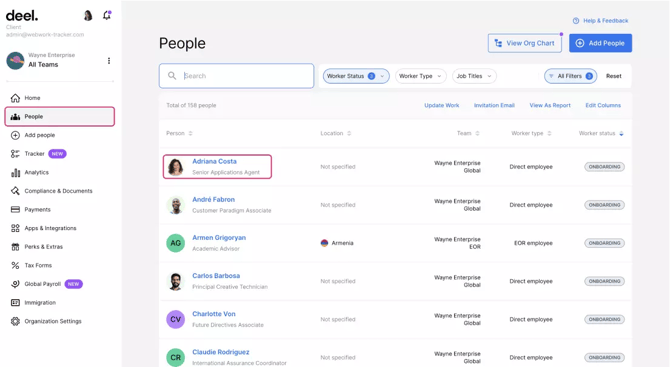Open Tax Forms menu item
Viewport: 670px width, 367px height.
click(38, 265)
